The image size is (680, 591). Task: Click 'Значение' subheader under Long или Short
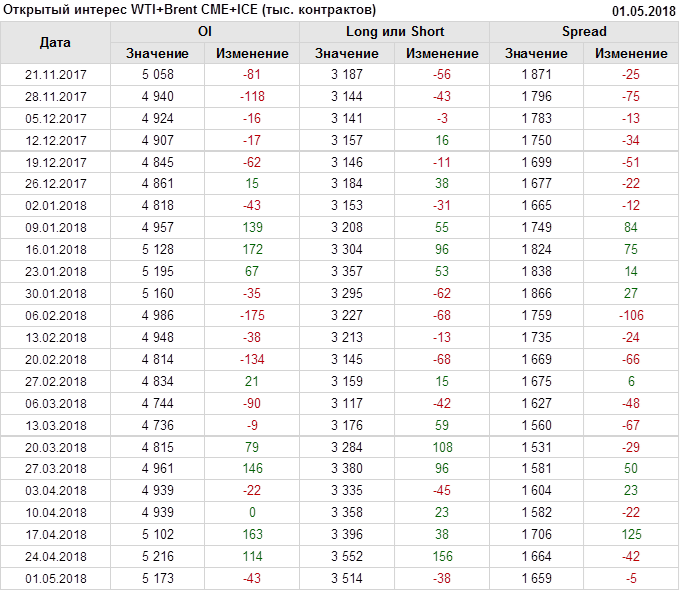(x=346, y=54)
